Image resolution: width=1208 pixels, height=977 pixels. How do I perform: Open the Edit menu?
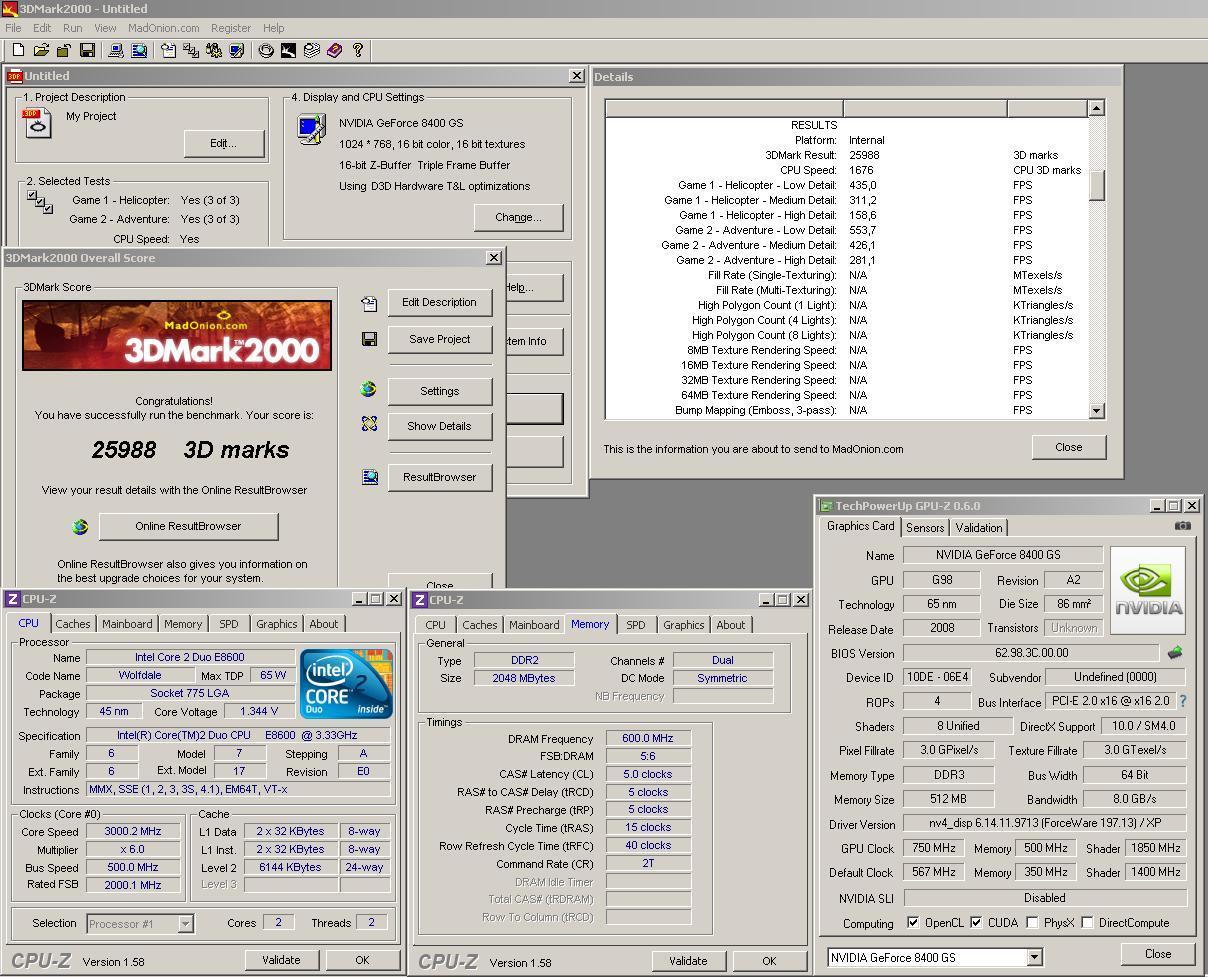pyautogui.click(x=42, y=28)
